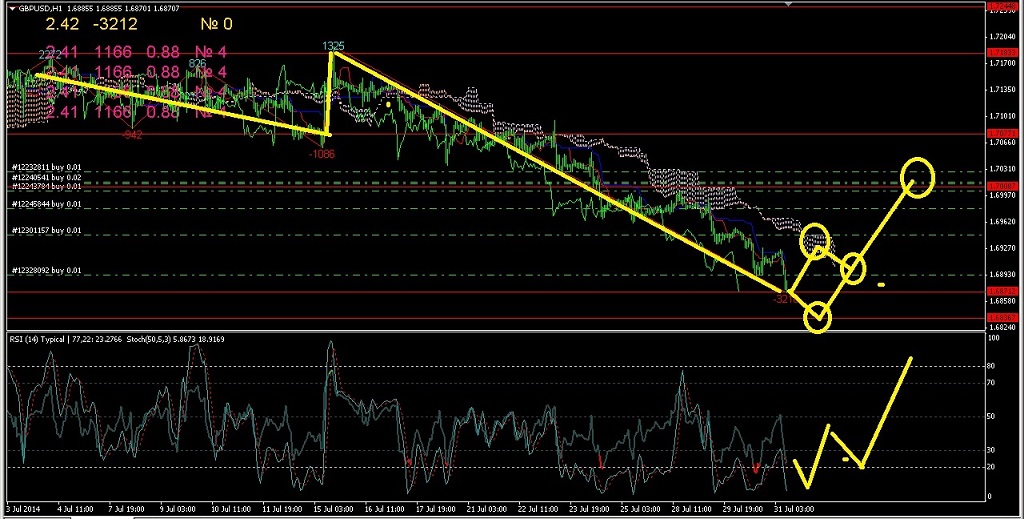Click the 1325 peak value label
Viewport: 1024px width, 519px height.
point(334,46)
